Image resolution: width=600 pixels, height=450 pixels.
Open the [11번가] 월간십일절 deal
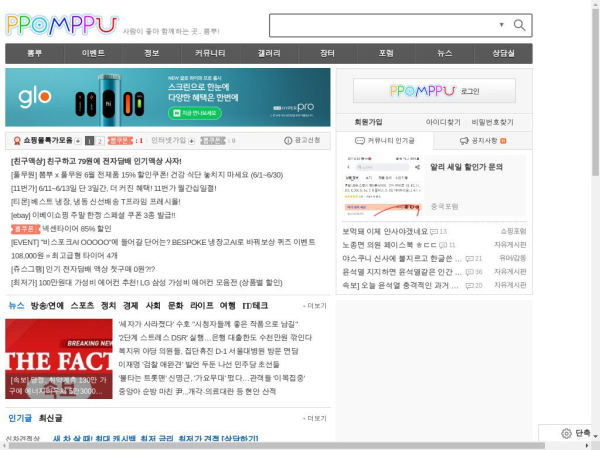coord(114,188)
